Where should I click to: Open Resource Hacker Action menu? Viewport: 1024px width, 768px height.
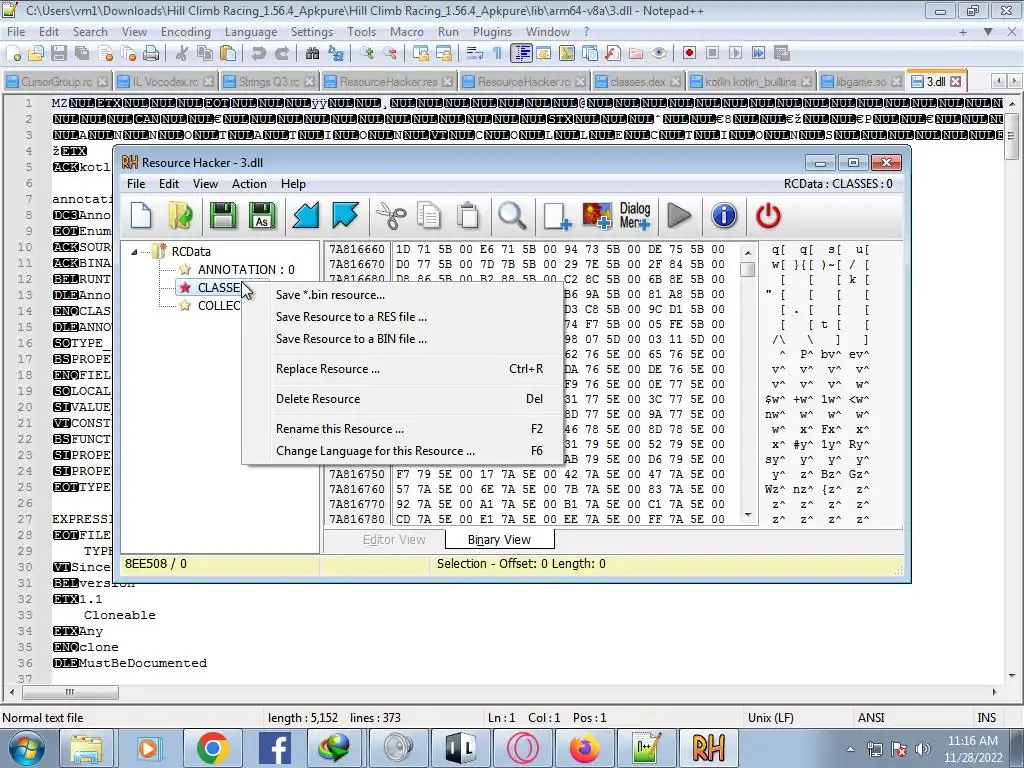tap(249, 184)
